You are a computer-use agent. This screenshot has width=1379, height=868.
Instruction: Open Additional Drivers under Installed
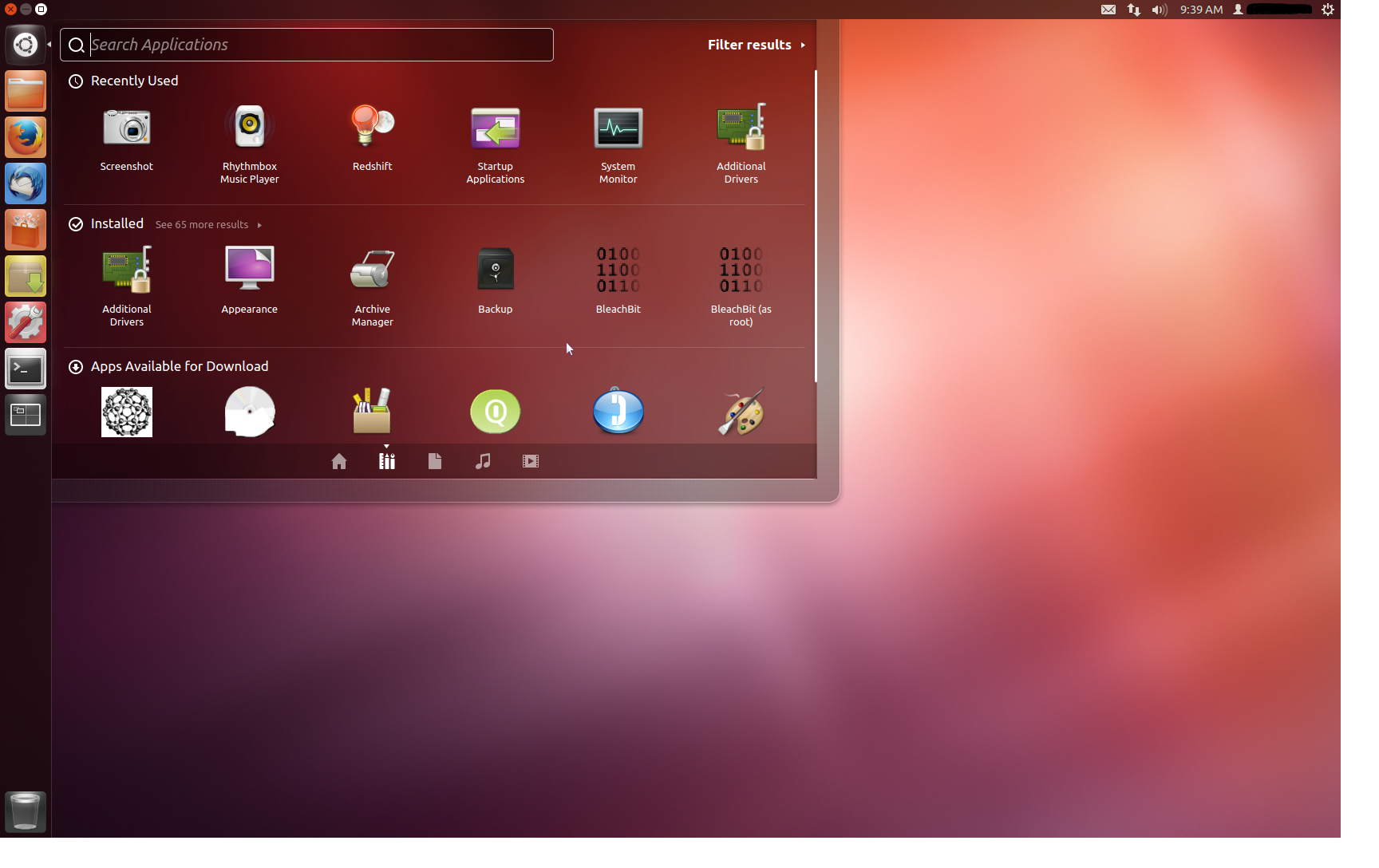(x=126, y=286)
